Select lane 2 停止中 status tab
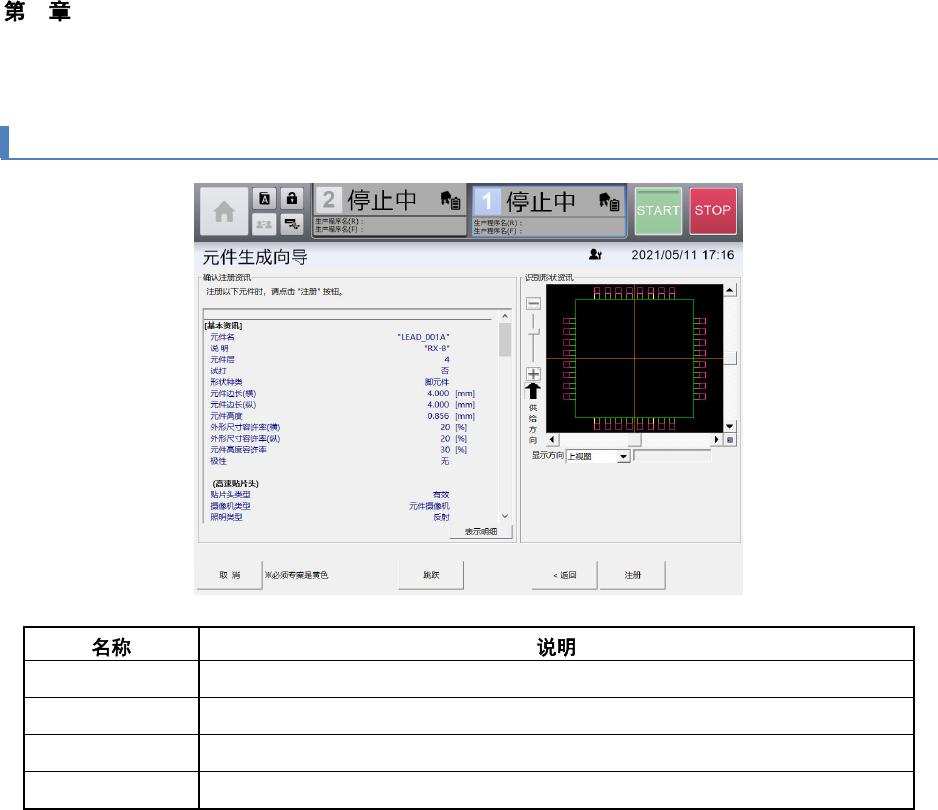The height and width of the screenshot is (810, 938). (x=389, y=209)
